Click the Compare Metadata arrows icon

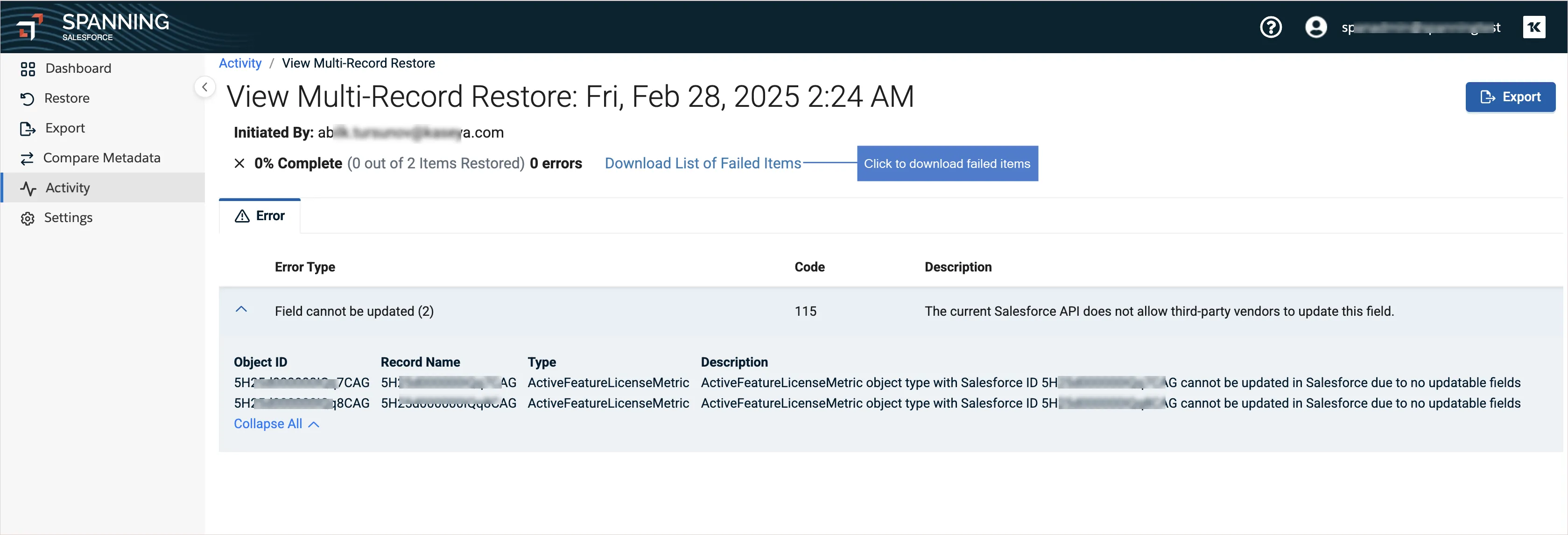28,159
